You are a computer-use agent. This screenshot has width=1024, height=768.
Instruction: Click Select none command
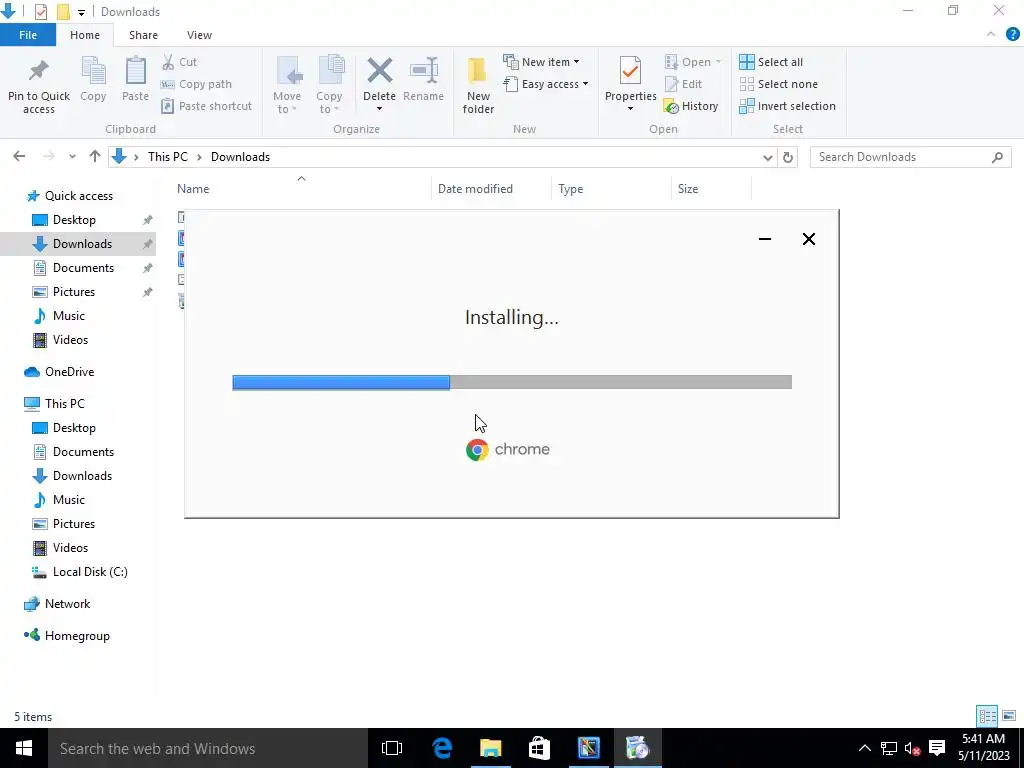pyautogui.click(x=778, y=84)
